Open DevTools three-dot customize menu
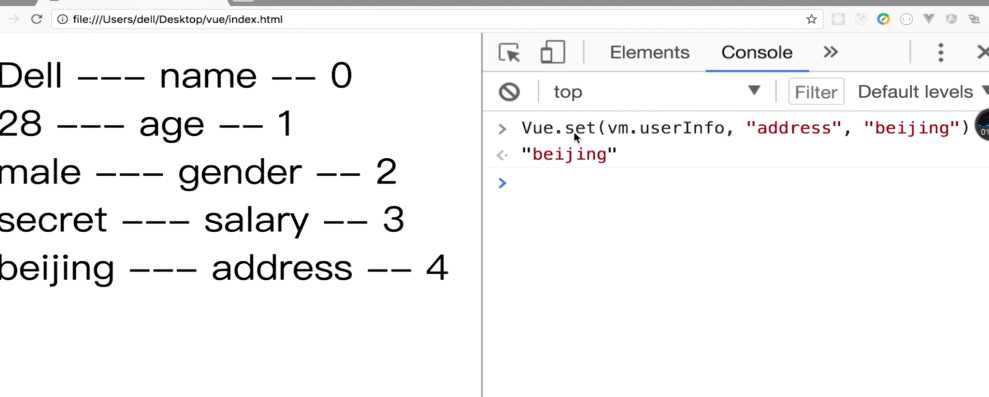The width and height of the screenshot is (989, 397). coord(940,52)
